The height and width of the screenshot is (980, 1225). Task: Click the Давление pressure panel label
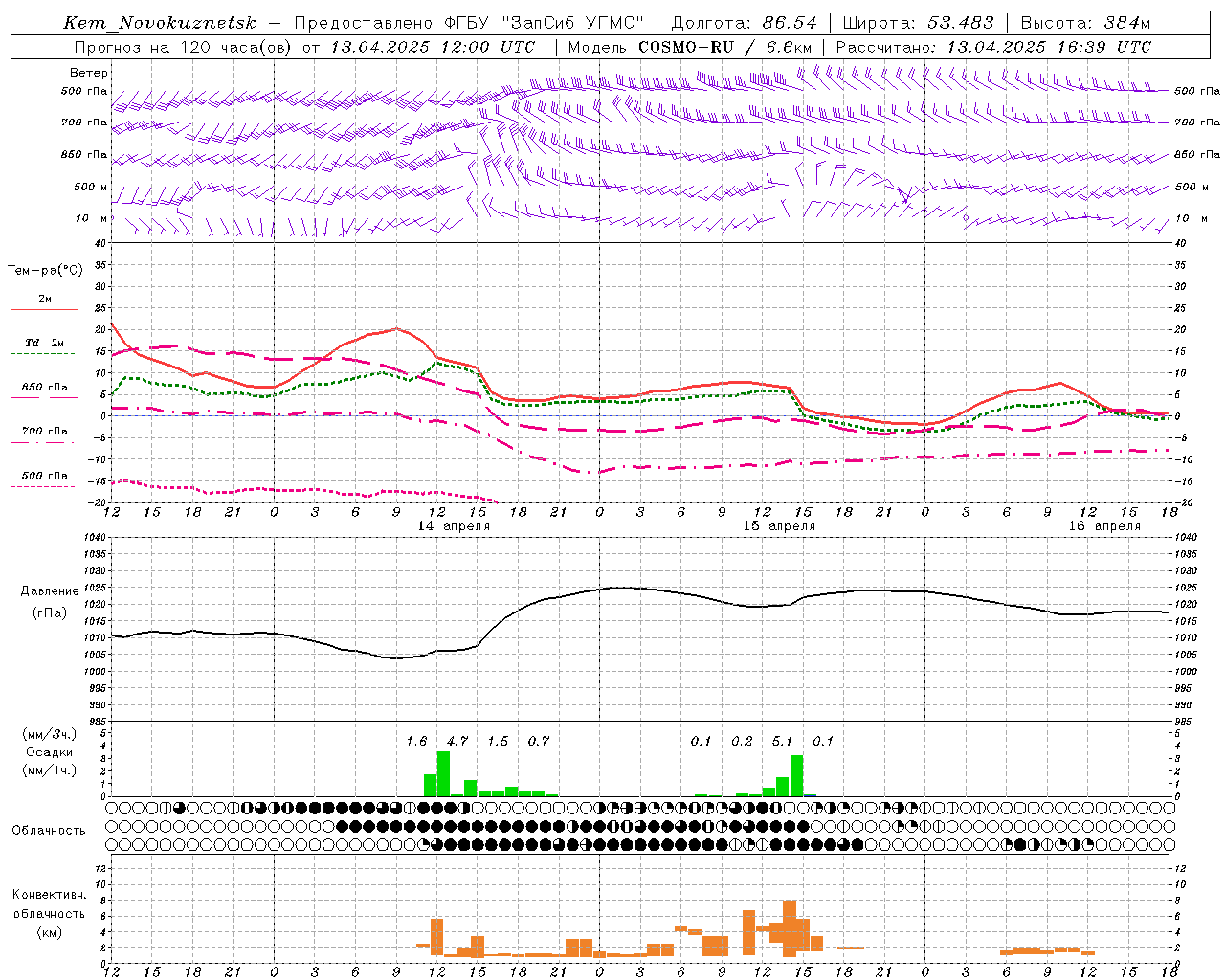[x=50, y=591]
